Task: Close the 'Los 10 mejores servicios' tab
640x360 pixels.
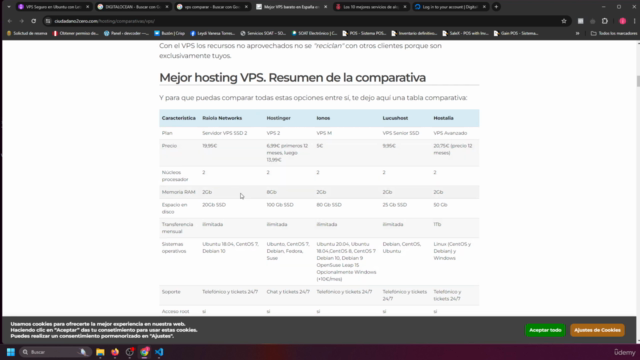Action: [x=404, y=7]
